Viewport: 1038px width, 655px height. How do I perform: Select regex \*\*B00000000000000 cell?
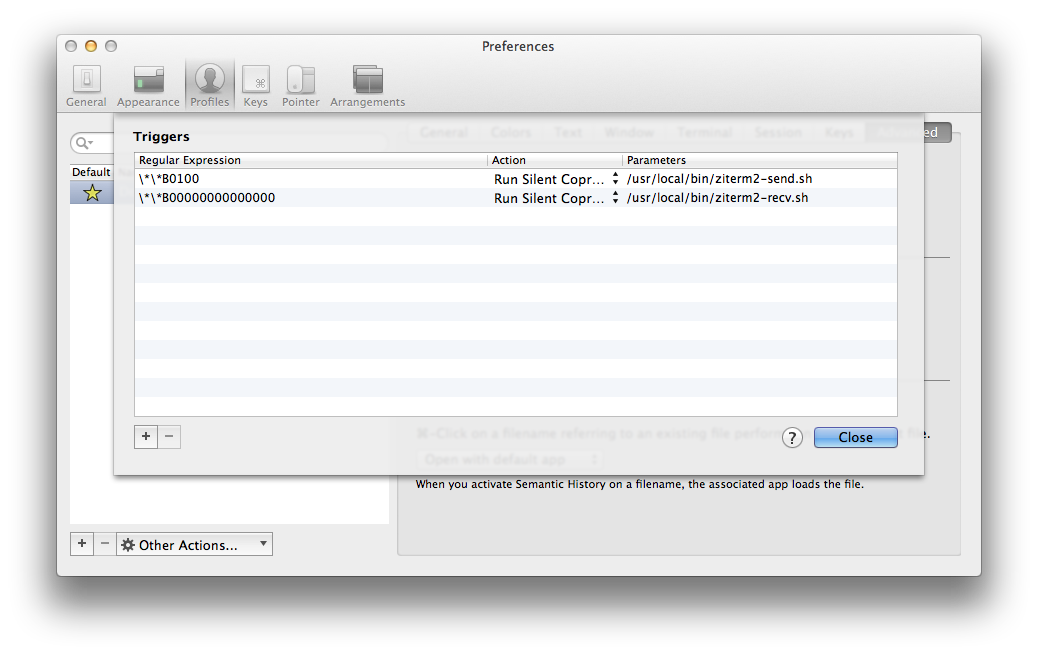coord(311,198)
